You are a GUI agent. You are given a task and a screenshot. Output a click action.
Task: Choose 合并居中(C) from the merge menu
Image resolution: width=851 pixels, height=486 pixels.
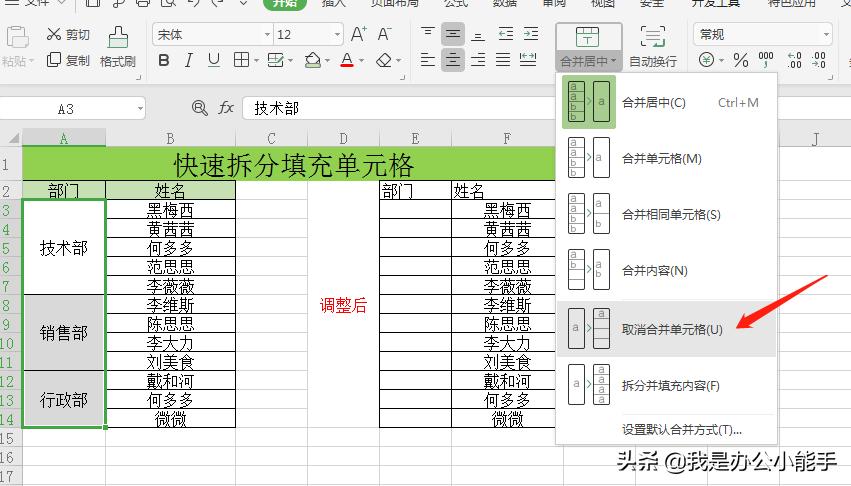[667, 102]
